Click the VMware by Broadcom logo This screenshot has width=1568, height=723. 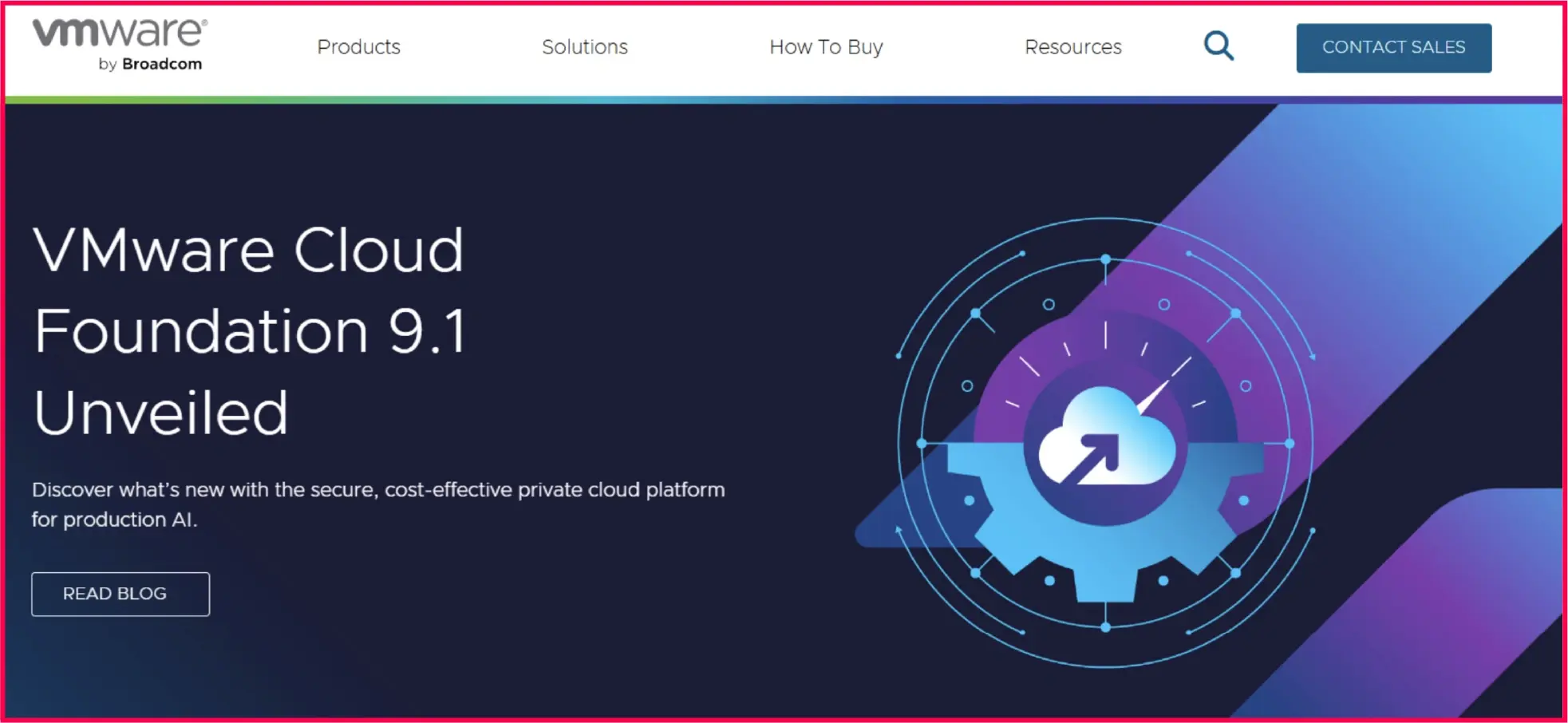click(120, 45)
